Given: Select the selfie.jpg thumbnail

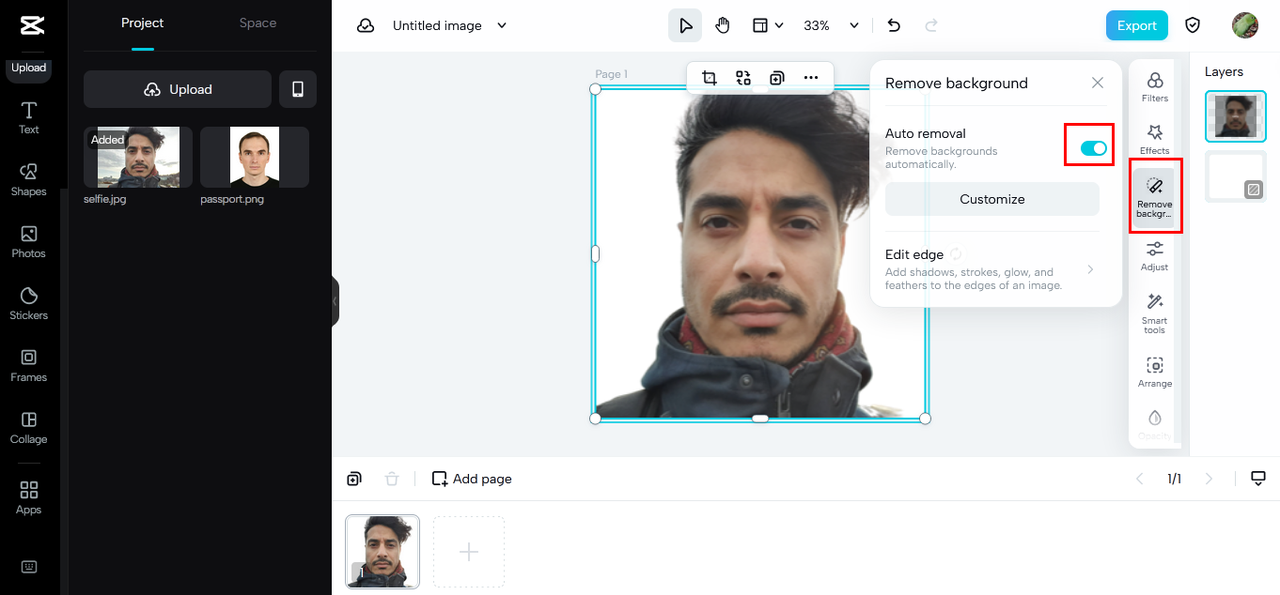Looking at the screenshot, I should pos(138,157).
